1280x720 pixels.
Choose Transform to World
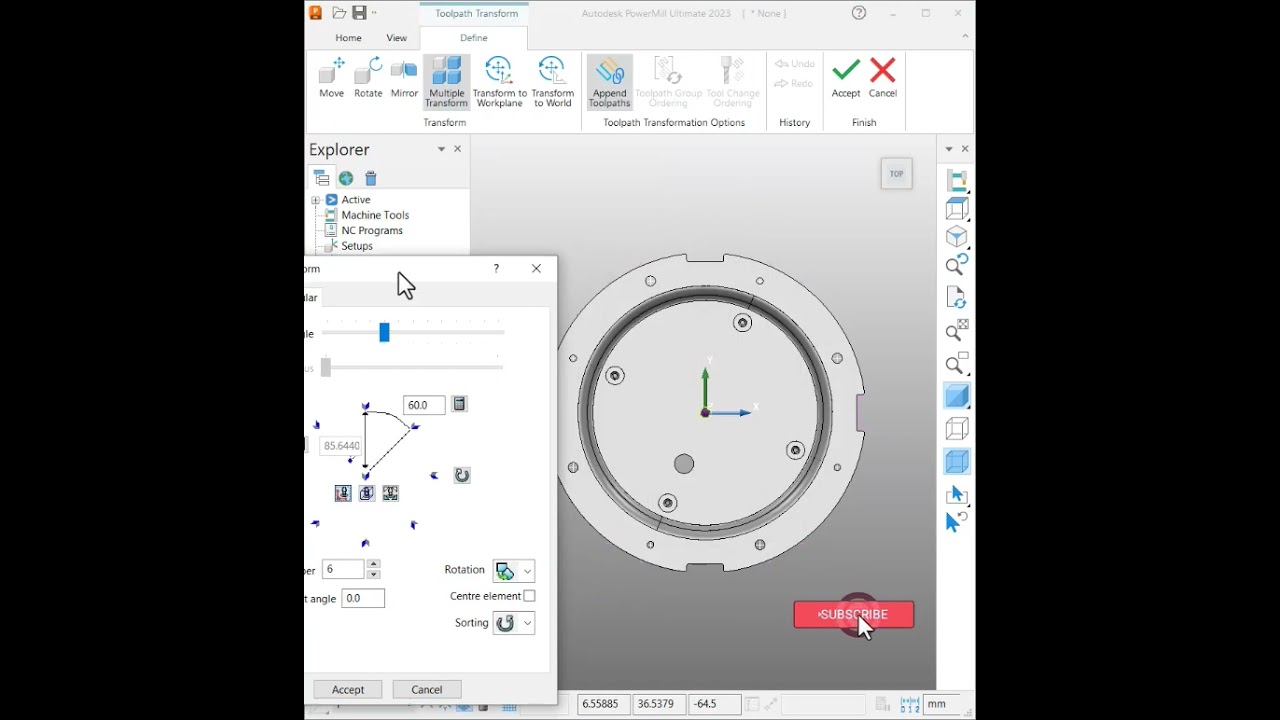point(552,82)
